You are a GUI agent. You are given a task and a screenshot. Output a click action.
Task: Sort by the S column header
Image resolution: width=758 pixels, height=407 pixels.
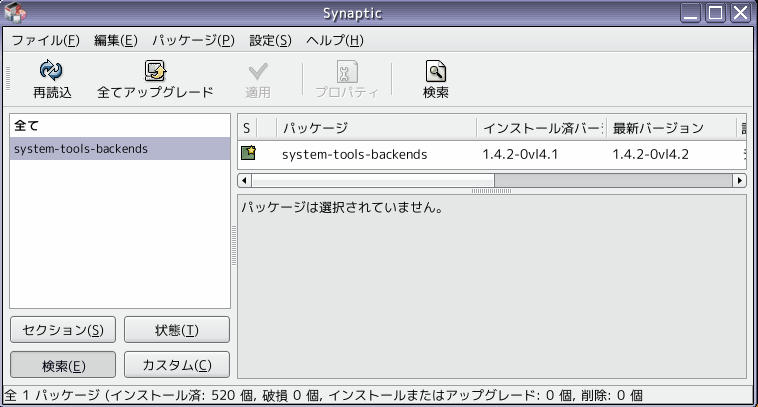point(247,128)
